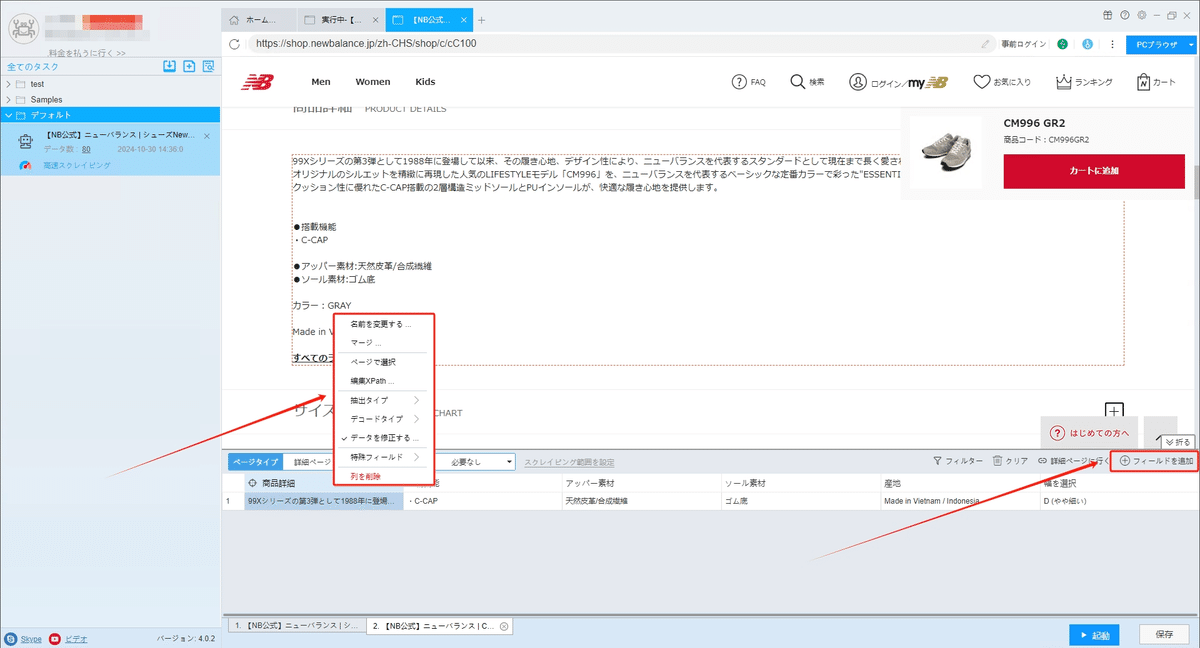Open the three-dot more options menu
1200x648 pixels.
coord(1111,44)
